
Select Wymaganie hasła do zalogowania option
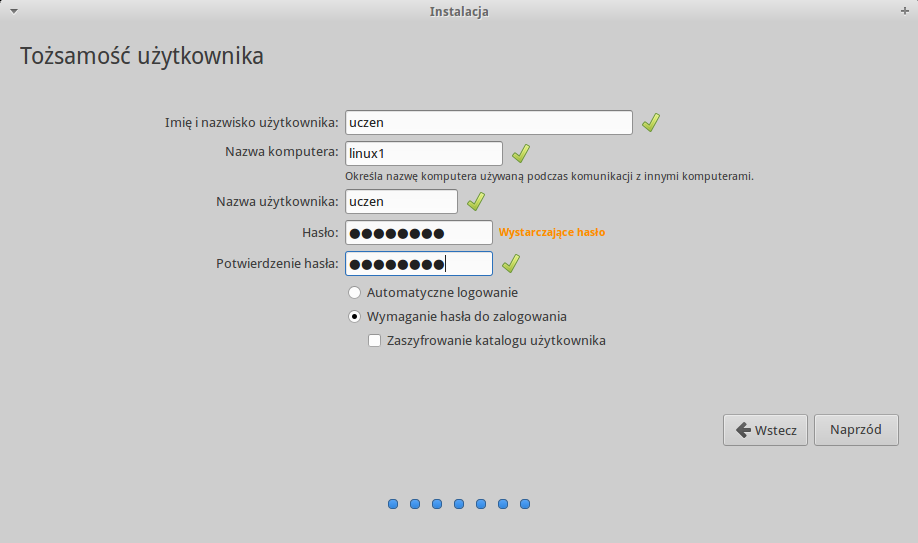click(x=354, y=316)
